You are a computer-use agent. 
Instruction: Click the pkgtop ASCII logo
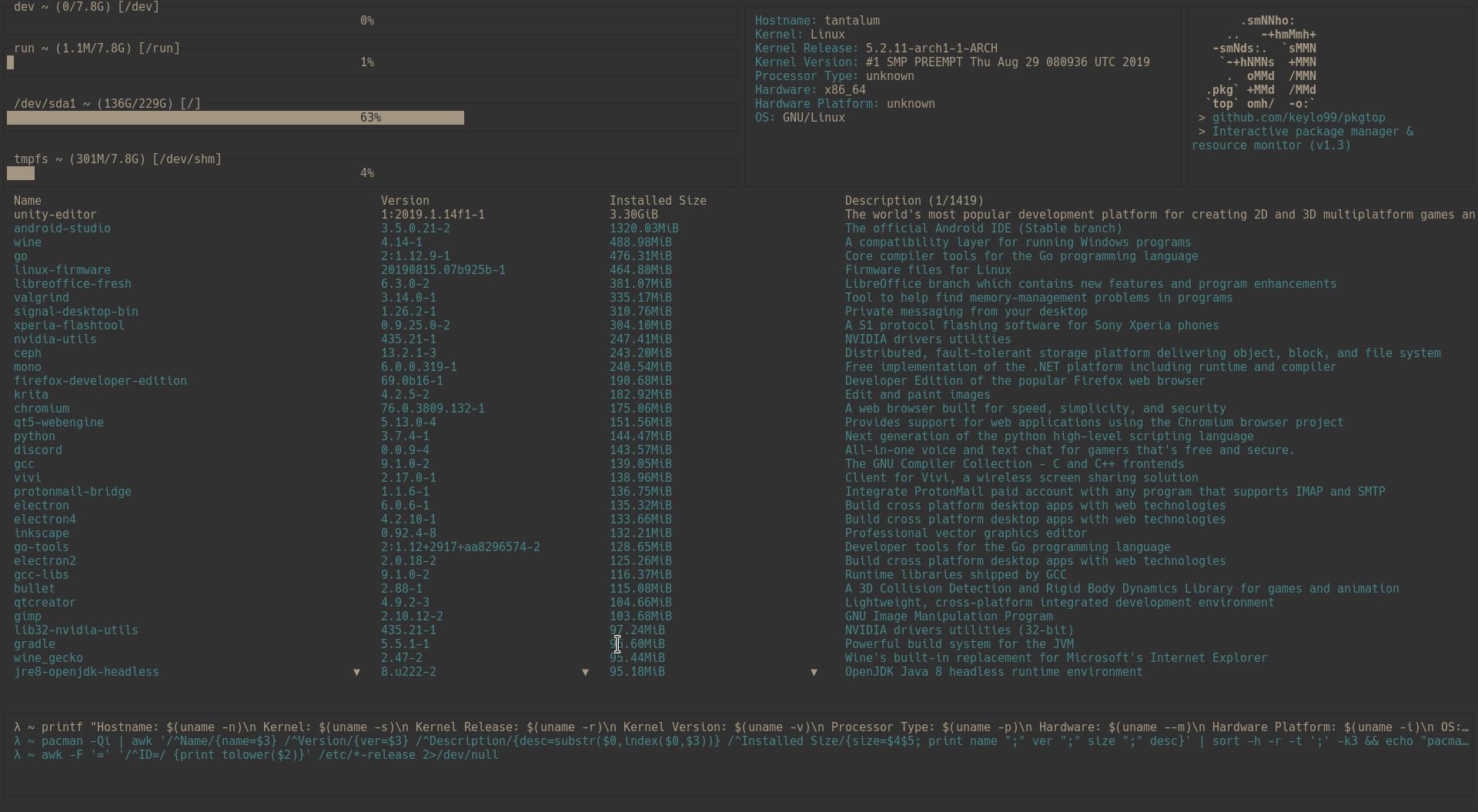pyautogui.click(x=1262, y=62)
